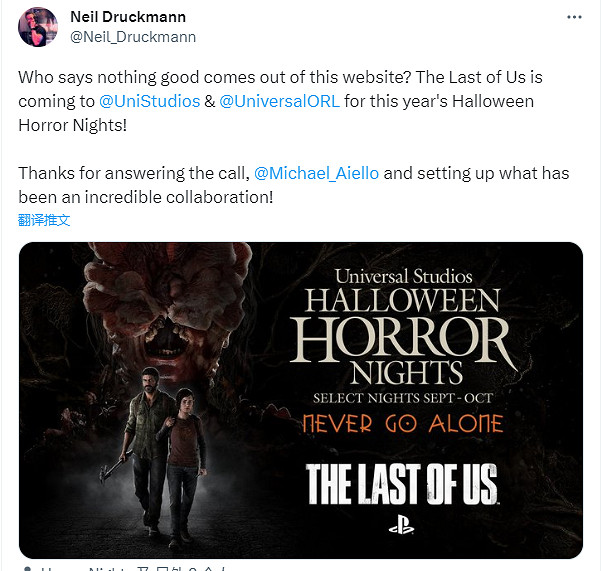Open the Neil Druckmann display name link
601x571 pixels.
128,17
